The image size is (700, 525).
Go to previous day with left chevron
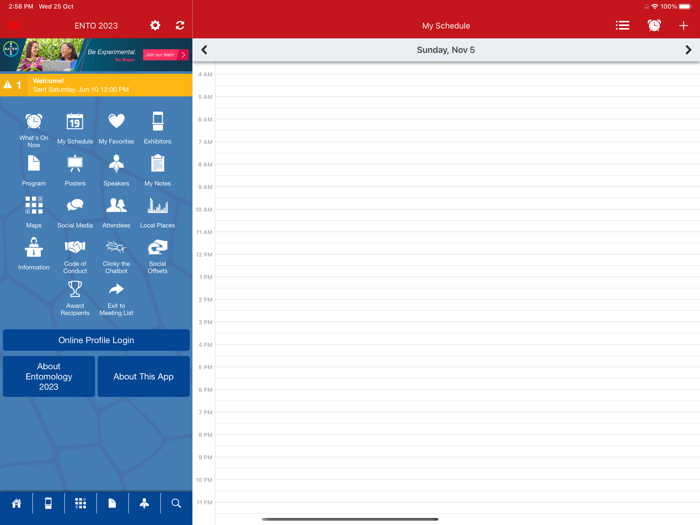[x=204, y=50]
